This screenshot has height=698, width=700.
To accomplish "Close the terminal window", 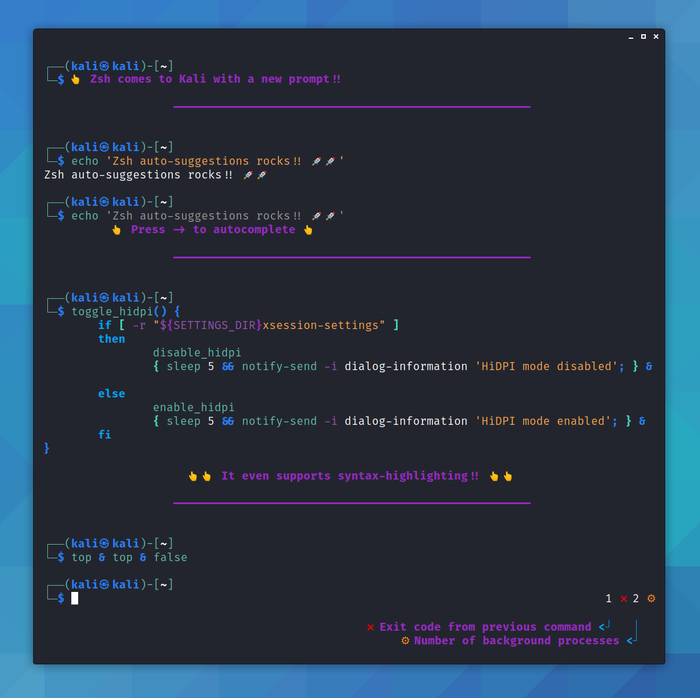I will 656,37.
